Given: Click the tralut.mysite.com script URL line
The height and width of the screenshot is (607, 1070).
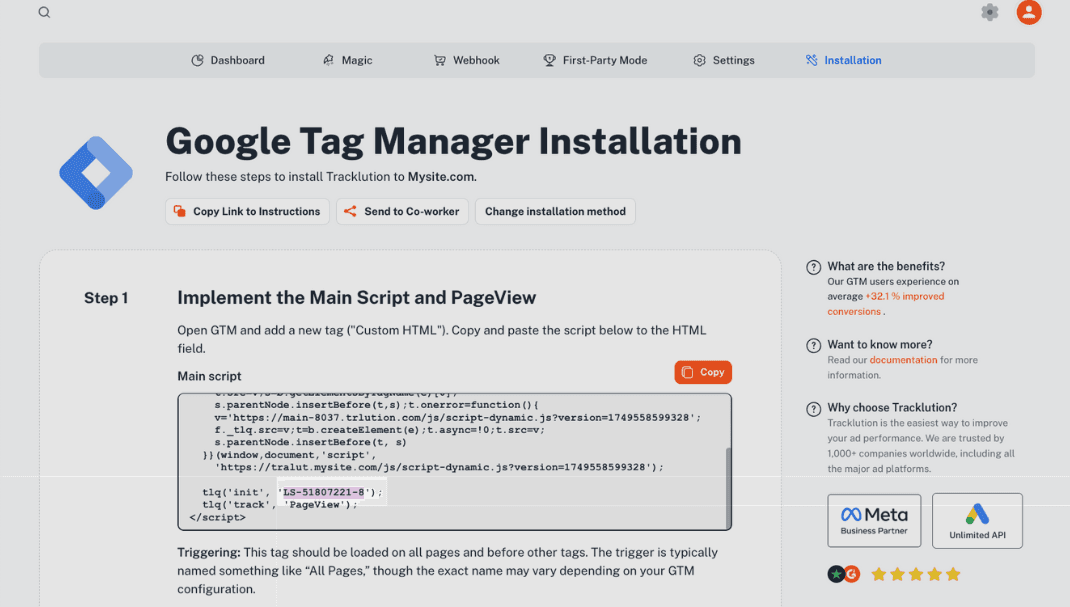Looking at the screenshot, I should [439, 467].
